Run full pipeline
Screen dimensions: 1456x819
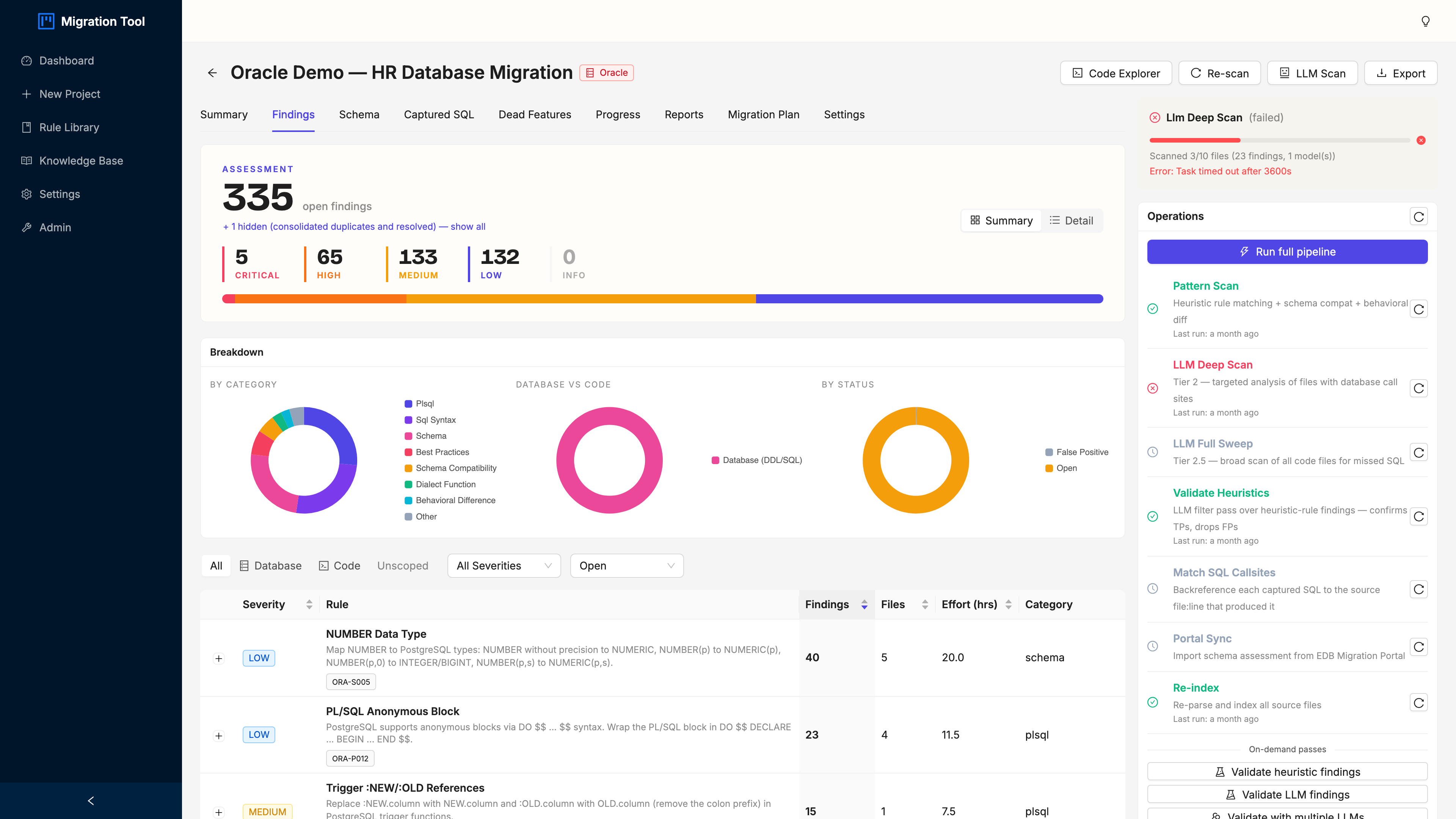[x=1287, y=251]
